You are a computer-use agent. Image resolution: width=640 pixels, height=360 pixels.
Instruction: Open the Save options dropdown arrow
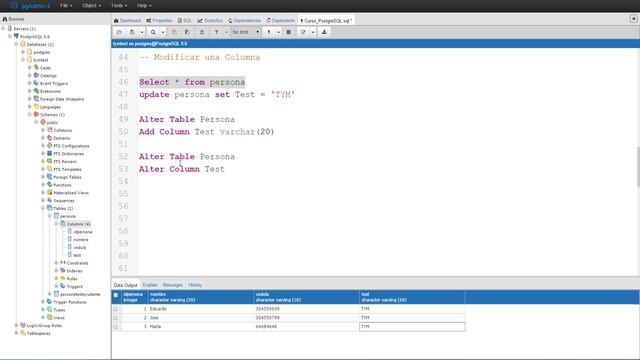(142, 32)
